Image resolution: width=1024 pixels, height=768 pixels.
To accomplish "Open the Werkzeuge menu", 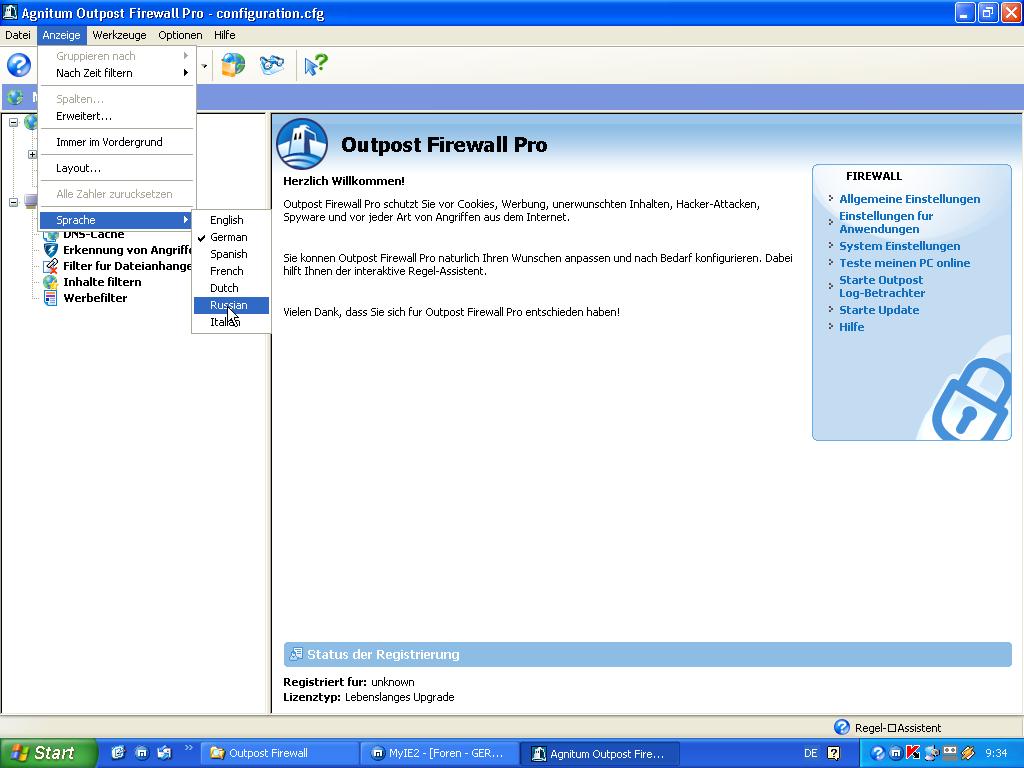I will point(120,35).
